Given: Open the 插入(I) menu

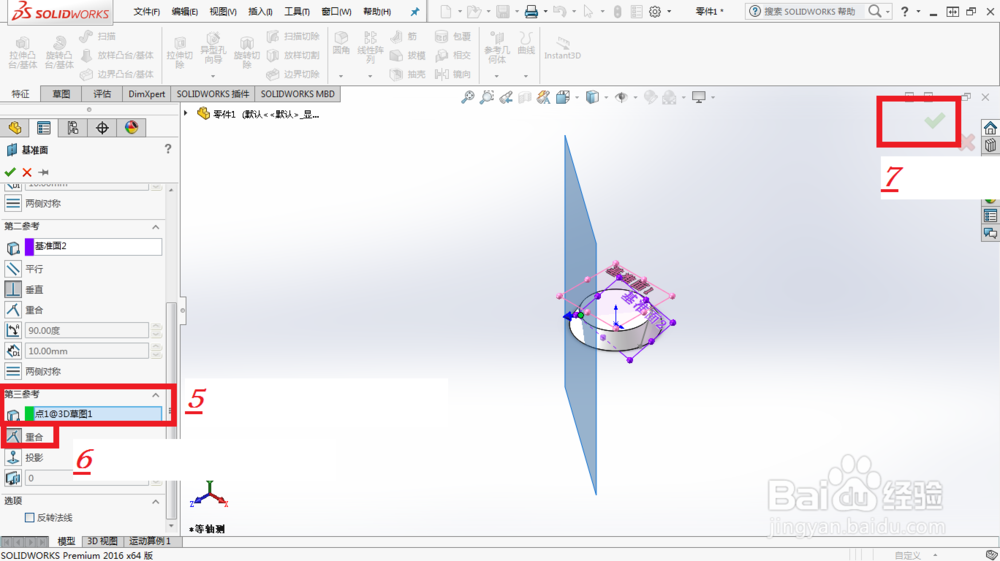Looking at the screenshot, I should (x=260, y=11).
